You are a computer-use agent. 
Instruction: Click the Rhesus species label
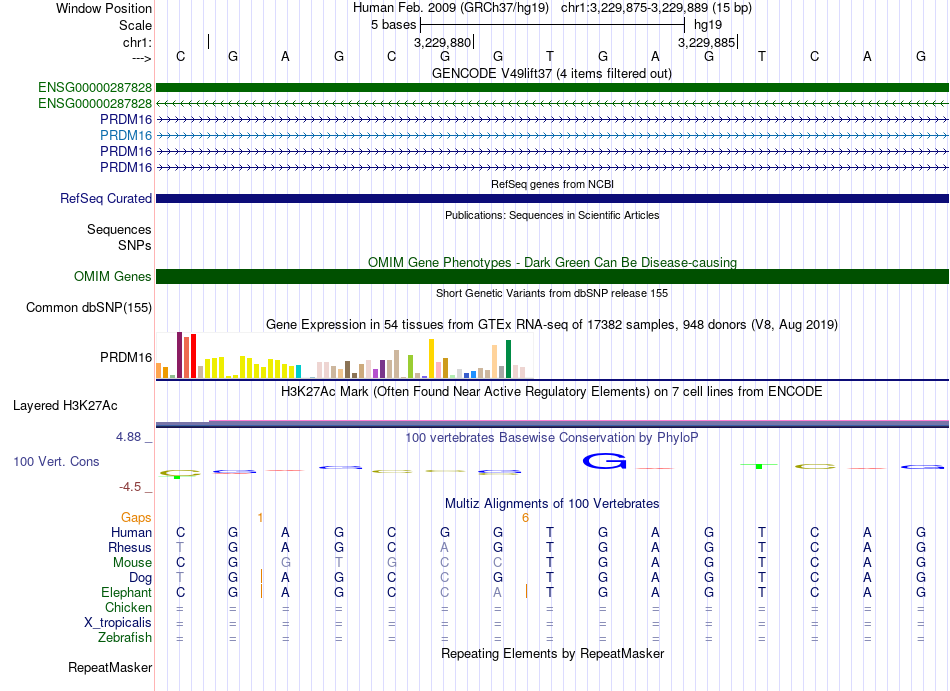tap(130, 547)
